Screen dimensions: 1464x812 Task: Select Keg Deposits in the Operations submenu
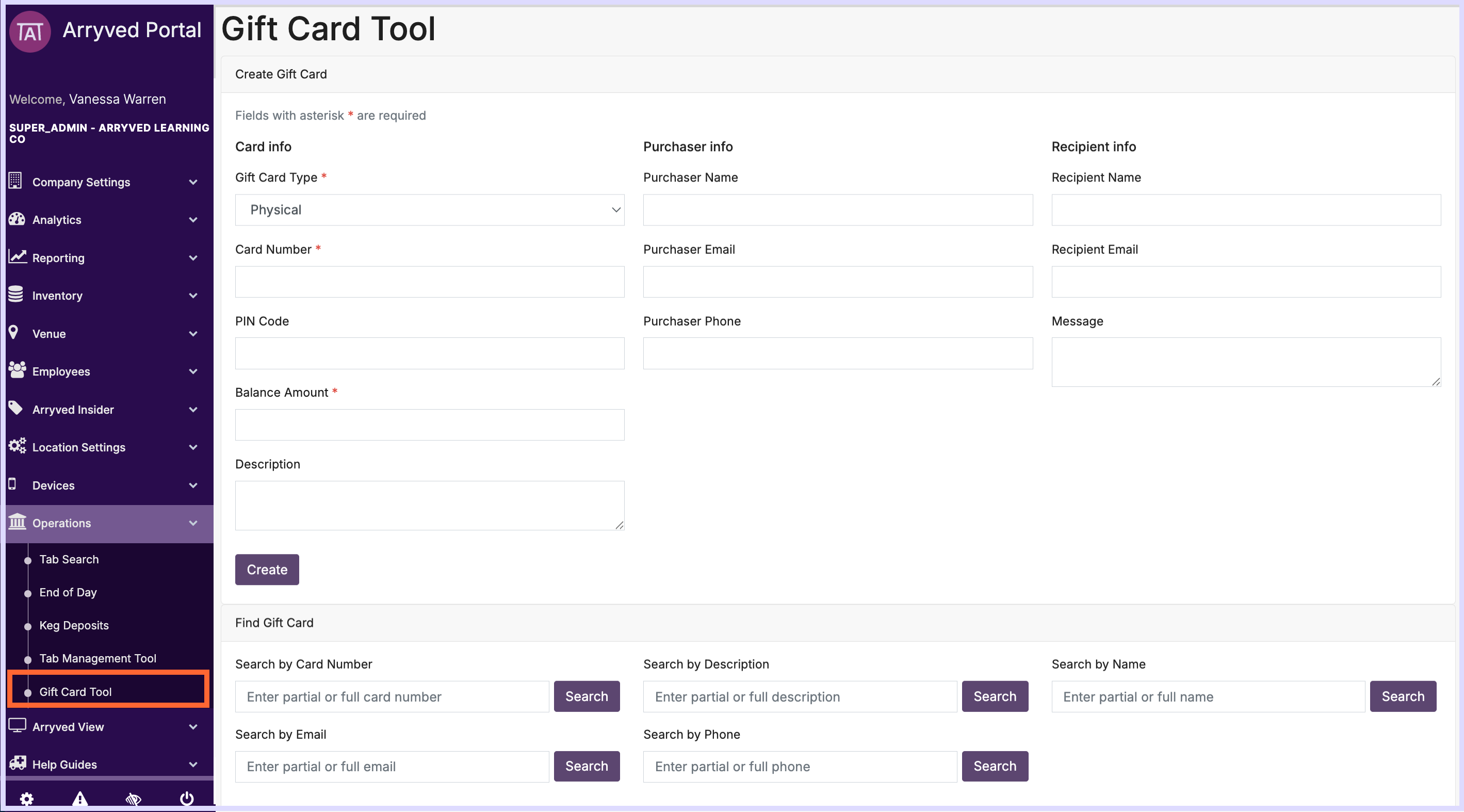pos(74,625)
